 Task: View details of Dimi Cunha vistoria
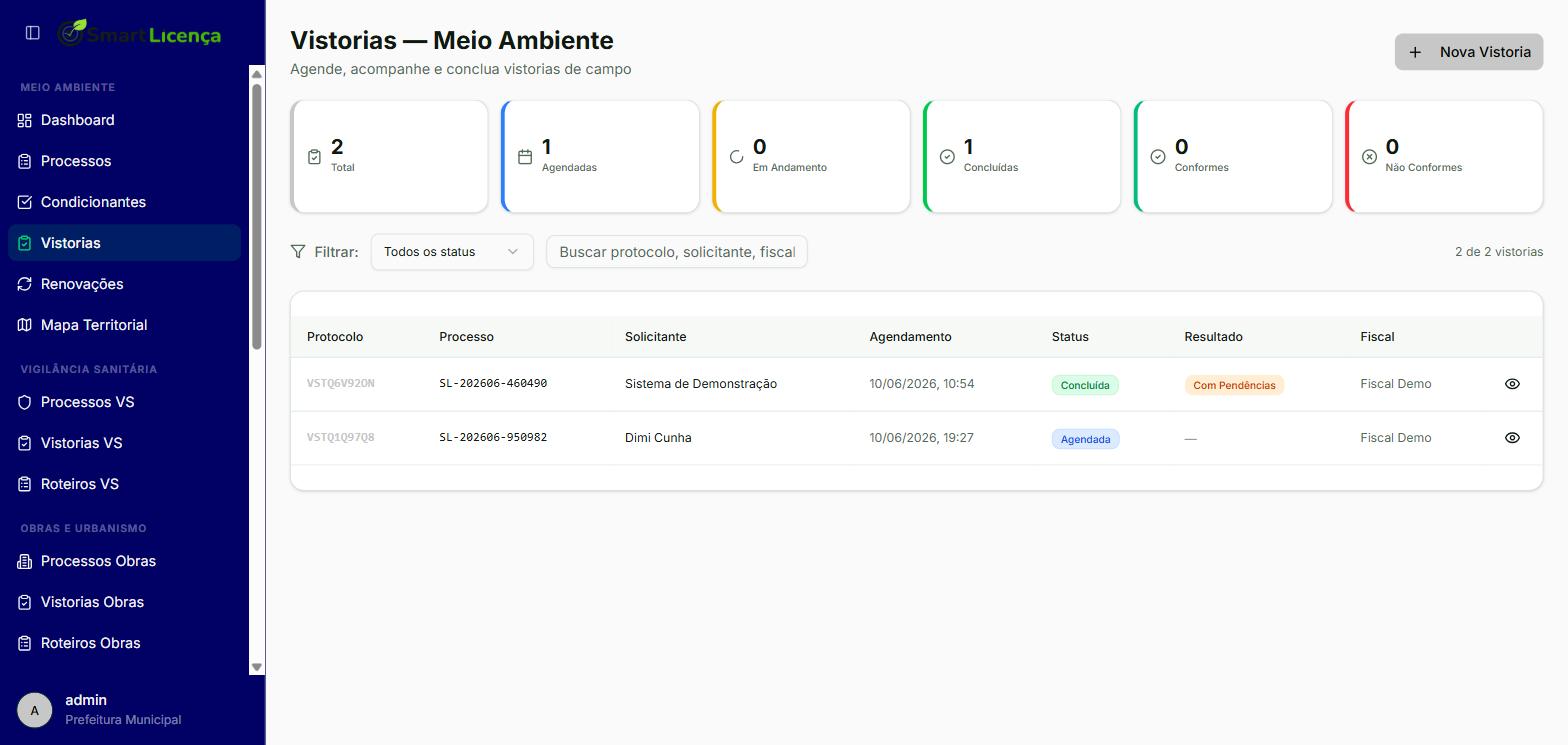1512,438
